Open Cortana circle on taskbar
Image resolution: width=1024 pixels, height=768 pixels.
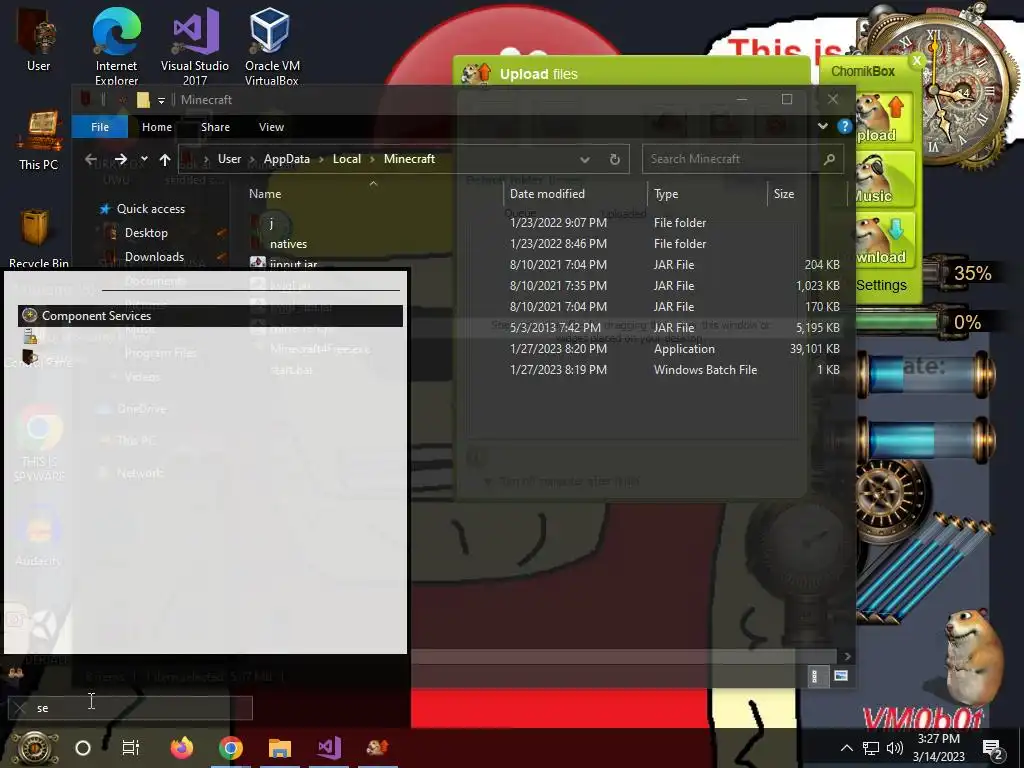[83, 748]
